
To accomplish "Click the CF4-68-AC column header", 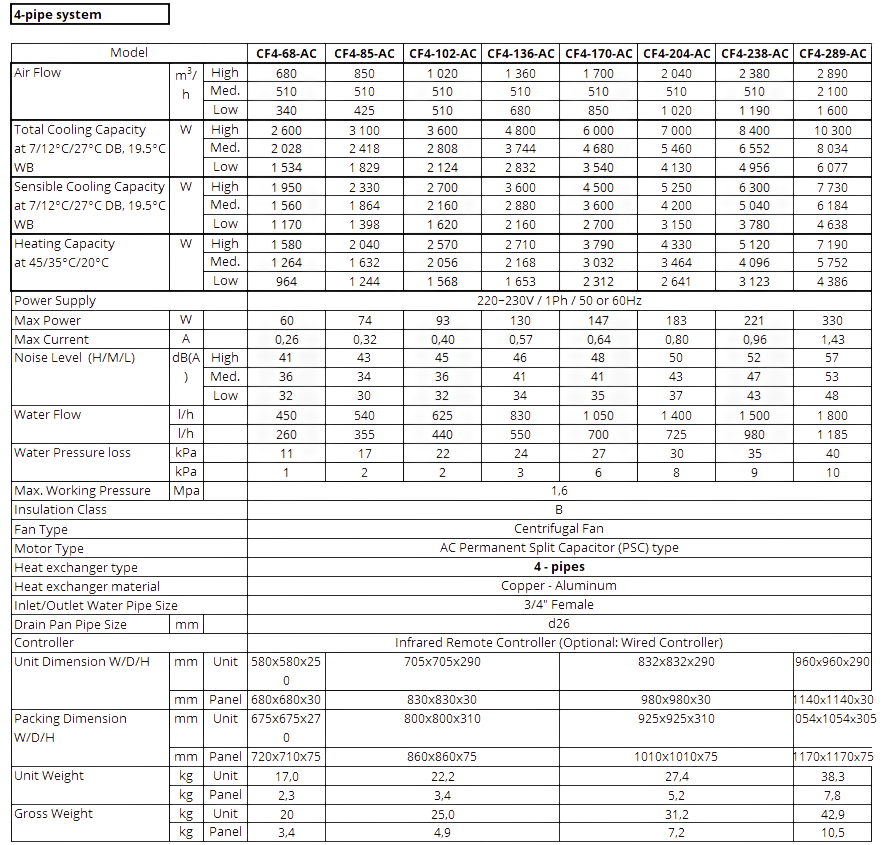I will click(286, 53).
